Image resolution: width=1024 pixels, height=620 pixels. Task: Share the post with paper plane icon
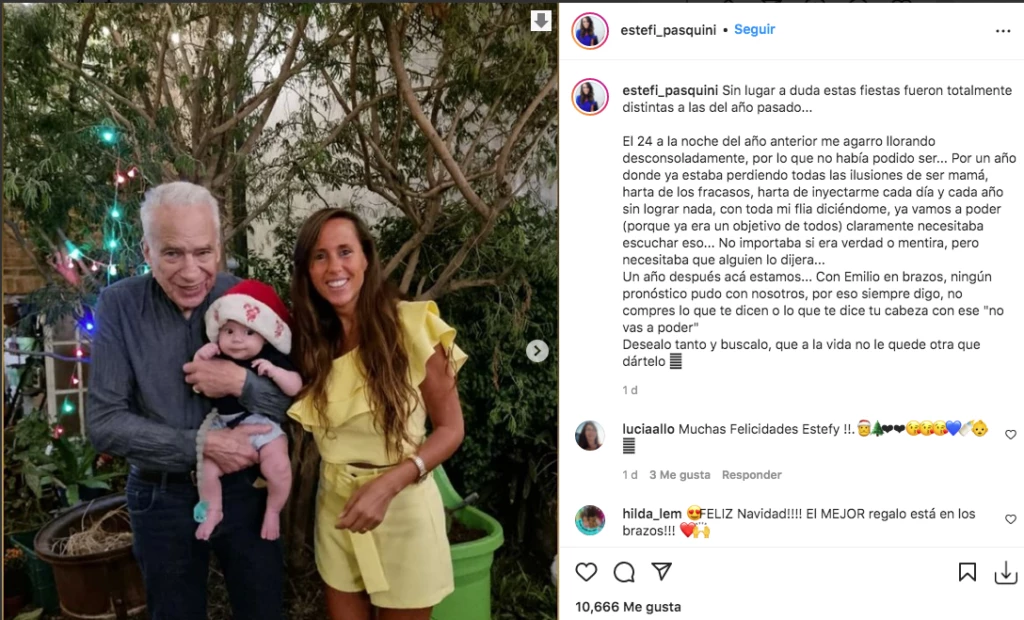662,572
